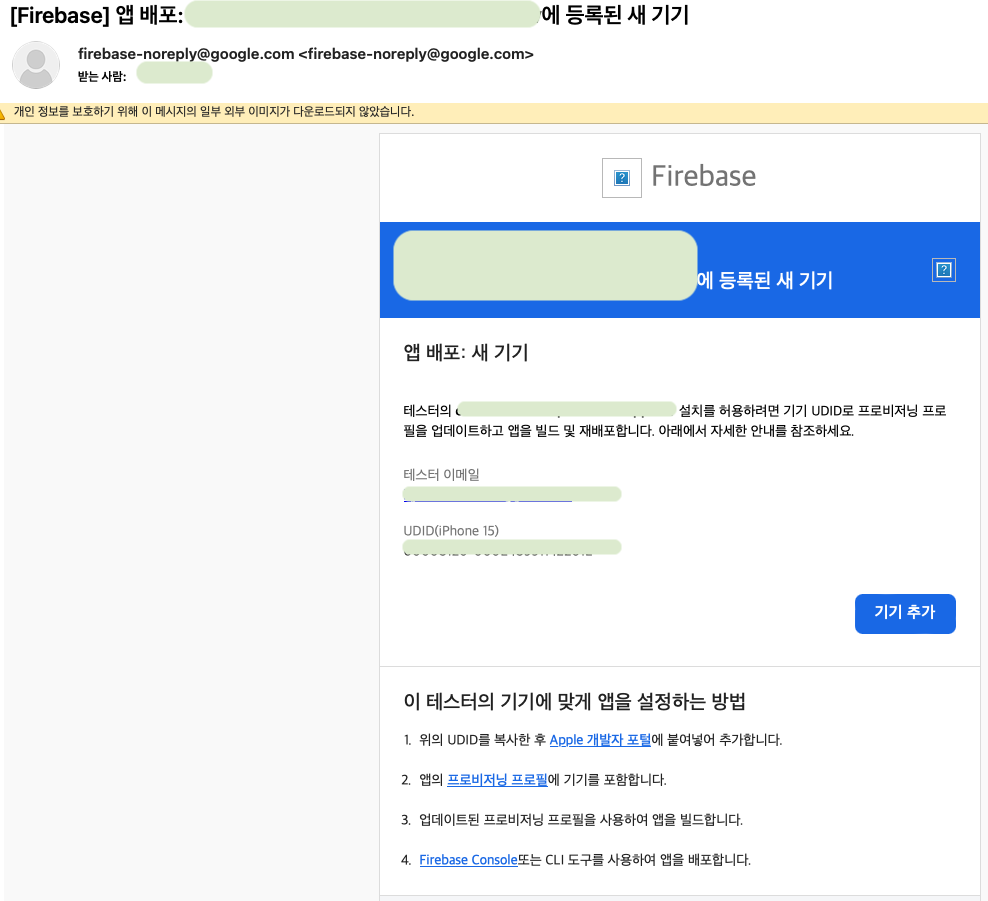The height and width of the screenshot is (901, 988).
Task: Click the heading 이 테스터의 기기에 맞게 앱을 설정하는 방법
Action: click(x=575, y=701)
